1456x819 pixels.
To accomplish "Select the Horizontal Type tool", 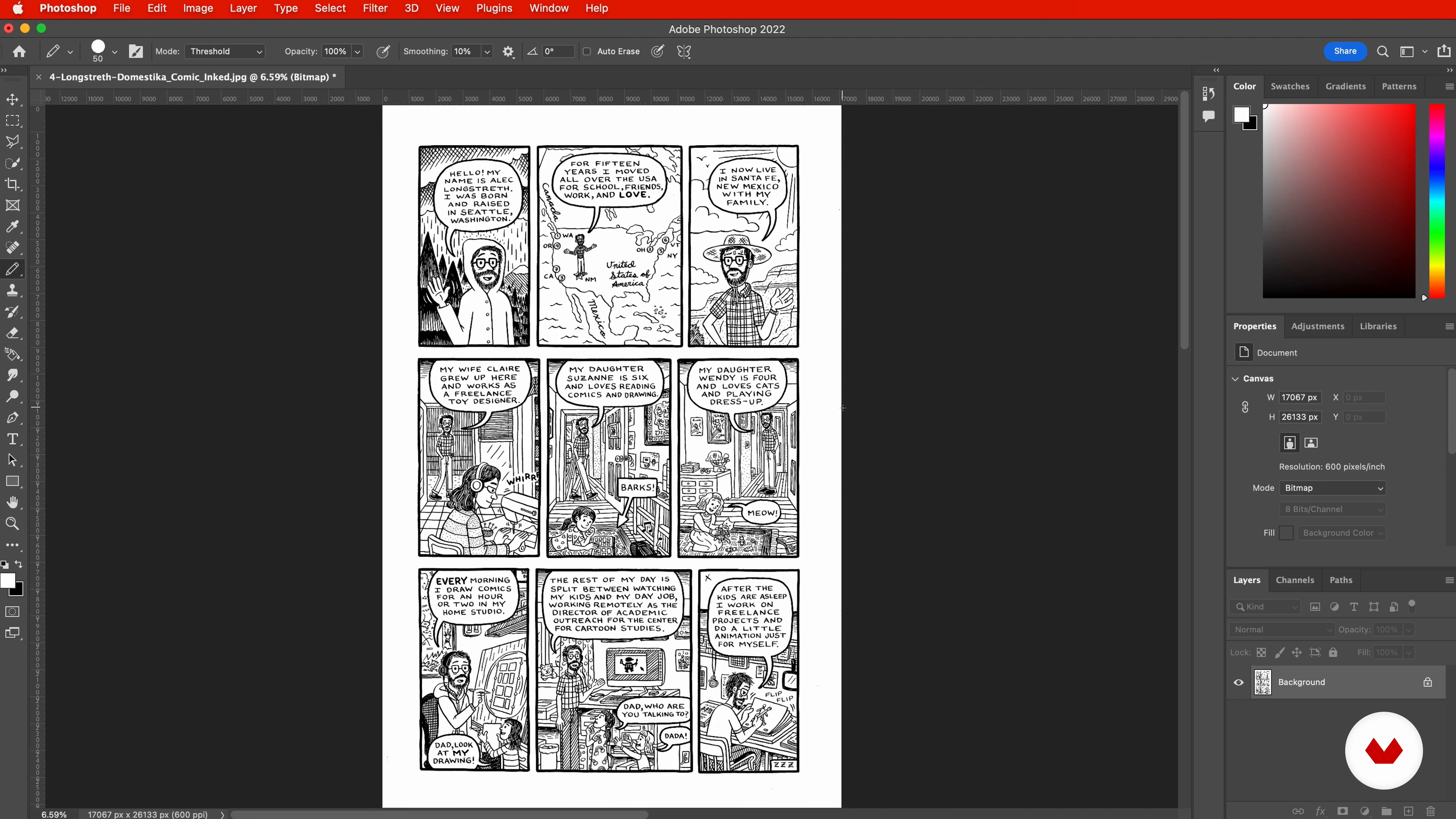I will coord(13,439).
